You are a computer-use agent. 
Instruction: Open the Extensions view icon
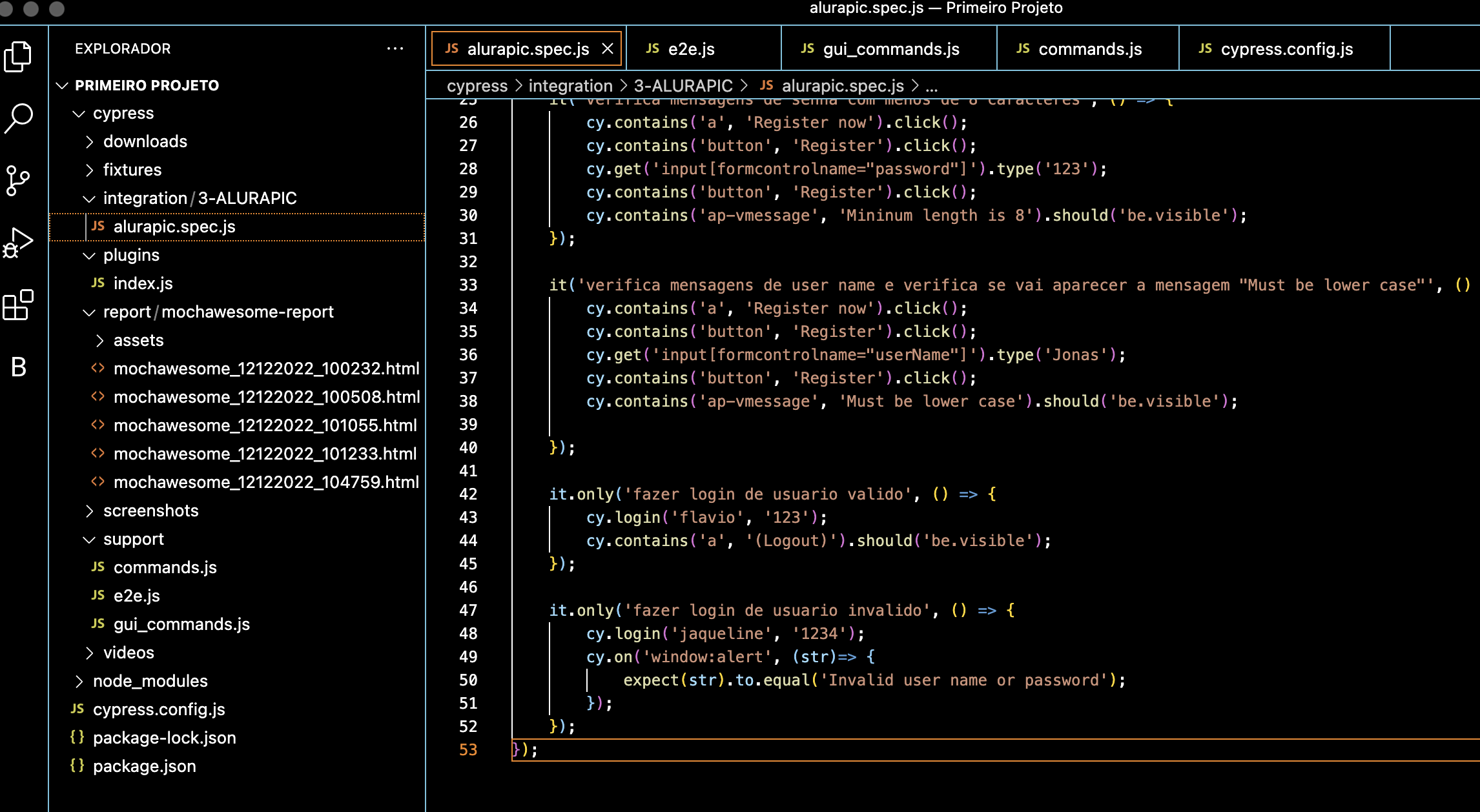pyautogui.click(x=18, y=305)
